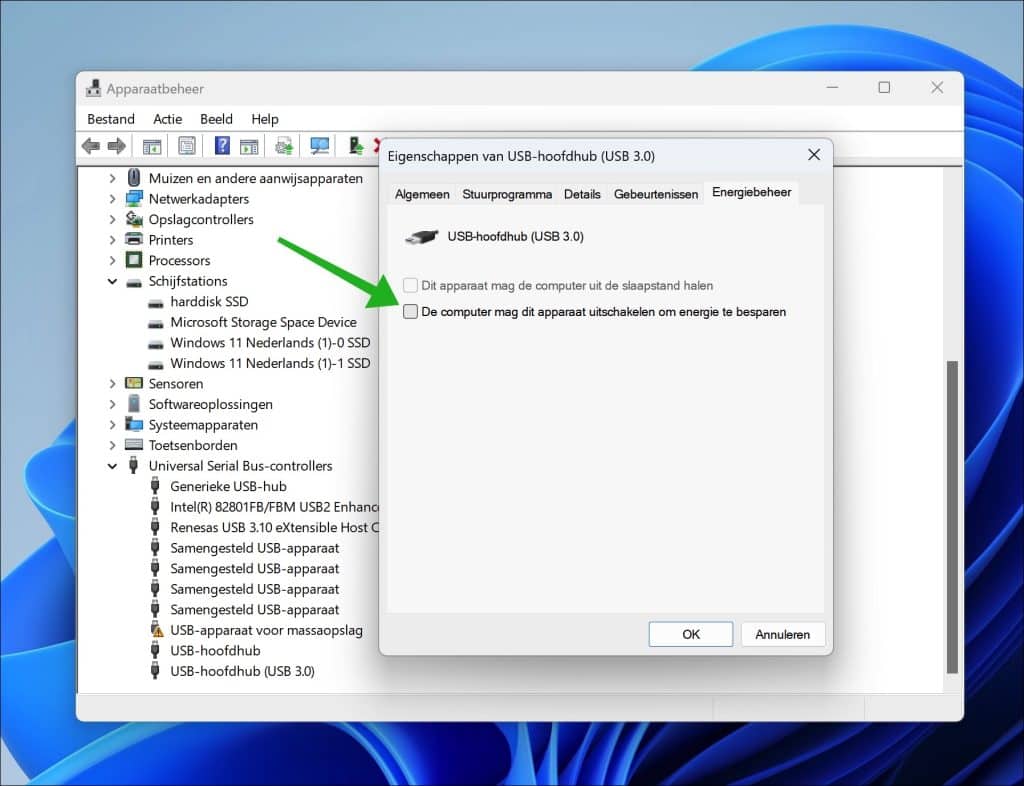Confirm the dialog with OK
Screen dimensions: 1024x786
(x=690, y=634)
